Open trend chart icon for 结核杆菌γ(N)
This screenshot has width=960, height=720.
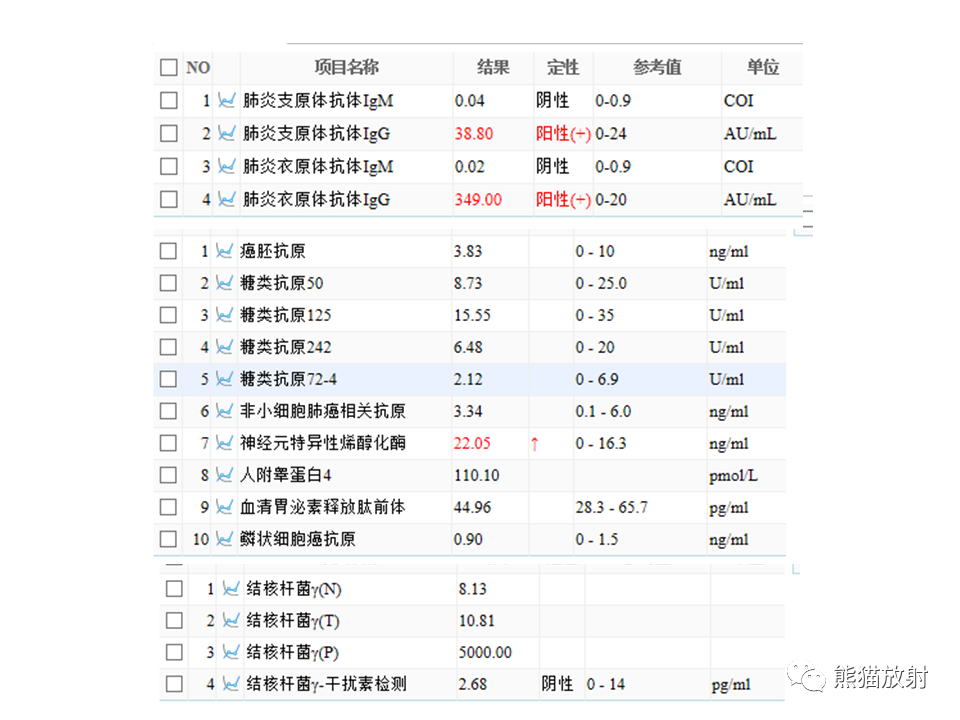[x=231, y=589]
